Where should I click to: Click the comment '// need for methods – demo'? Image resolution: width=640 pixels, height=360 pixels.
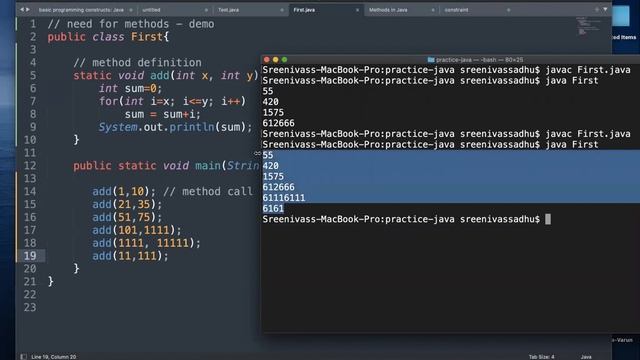point(131,24)
